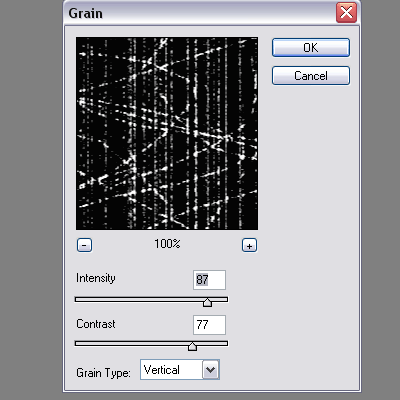Click the blank dialog area beneath Cancel
The width and height of the screenshot is (400, 400).
coord(311,200)
